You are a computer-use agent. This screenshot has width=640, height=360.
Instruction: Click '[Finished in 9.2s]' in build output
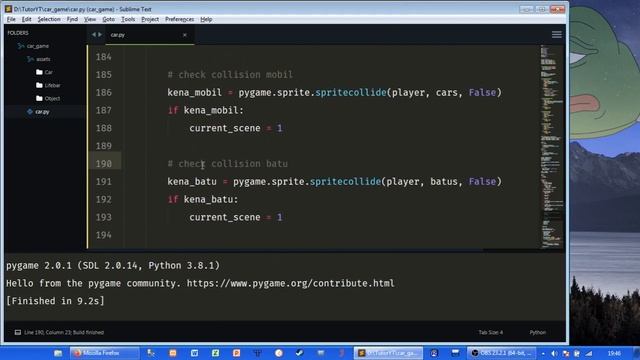tap(55, 301)
